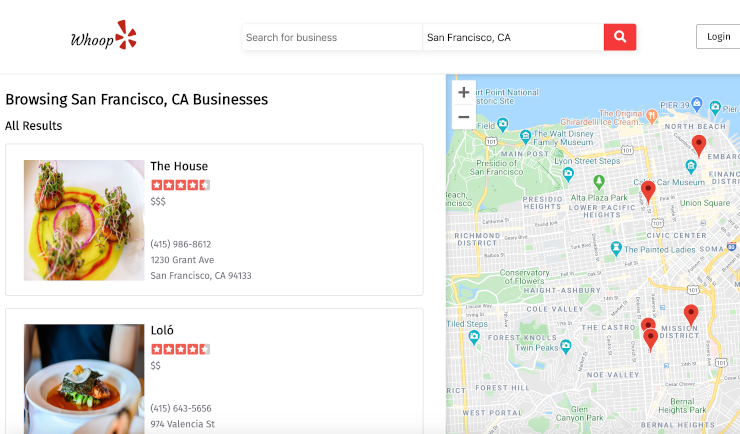Click the Glen Canyon Park map label
This screenshot has height=434, width=740.
coord(580,414)
